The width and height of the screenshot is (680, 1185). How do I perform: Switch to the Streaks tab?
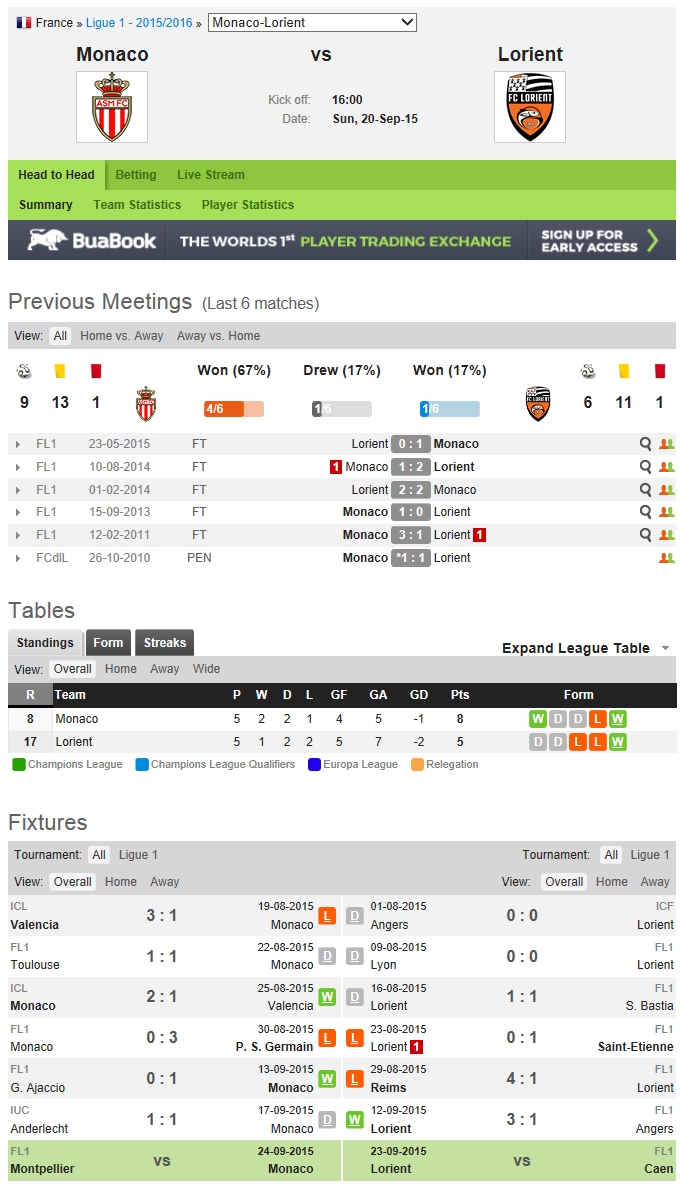pyautogui.click(x=164, y=643)
